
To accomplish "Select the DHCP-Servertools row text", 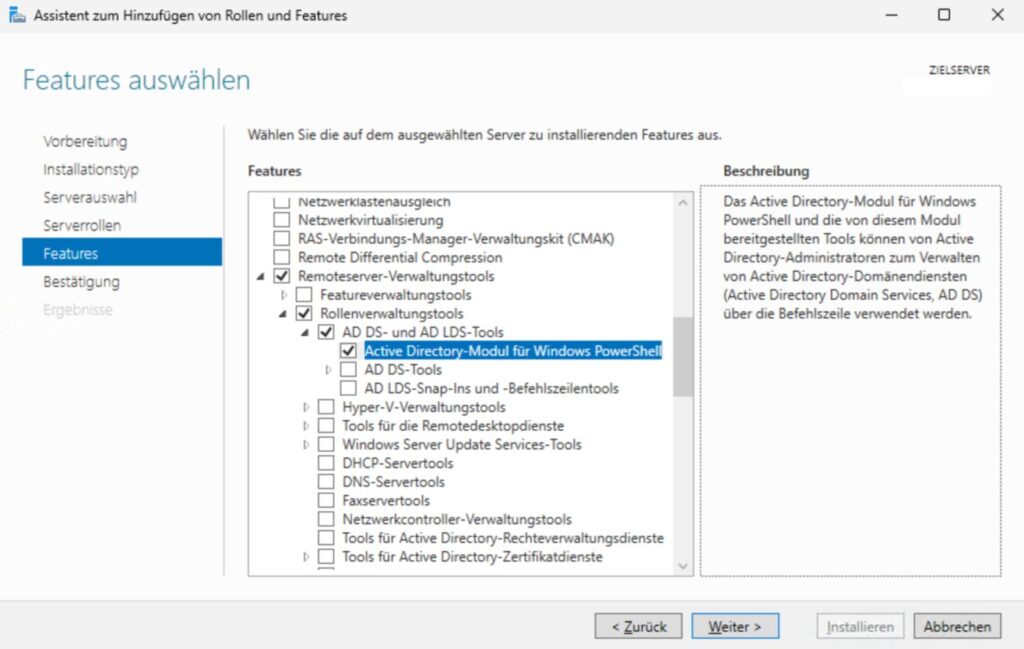I will [x=398, y=464].
